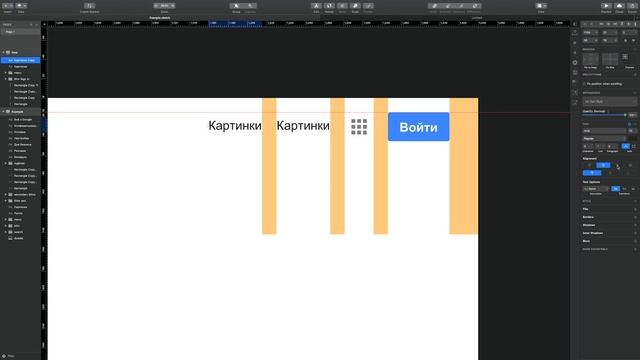Image resolution: width=640 pixels, height=360 pixels.
Task: Set text alignment to left
Action: [x=589, y=165]
